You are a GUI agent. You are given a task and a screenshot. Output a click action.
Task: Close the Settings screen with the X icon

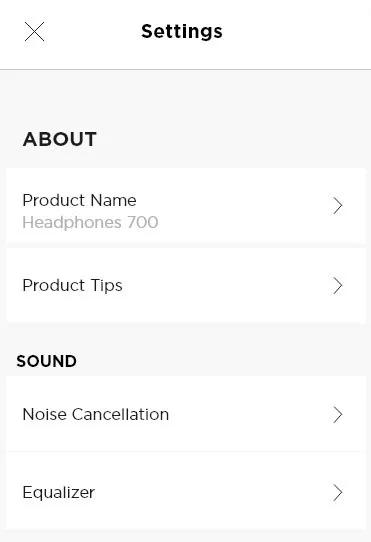(x=35, y=31)
